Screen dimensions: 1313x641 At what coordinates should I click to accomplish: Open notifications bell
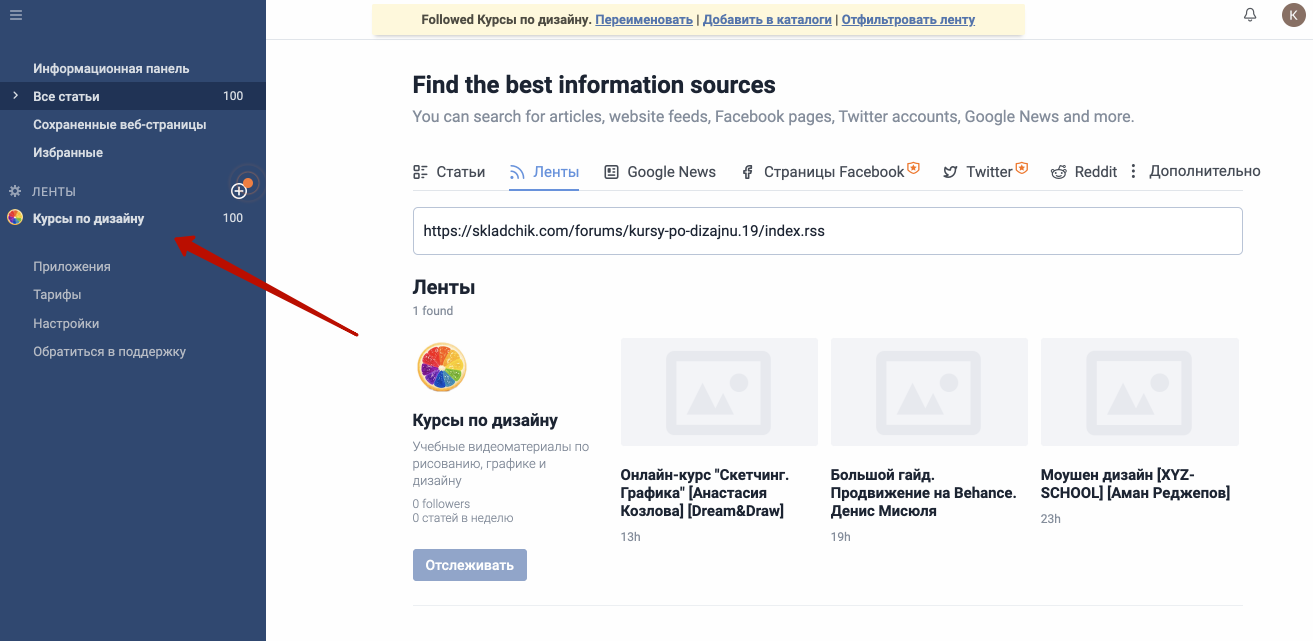1250,15
